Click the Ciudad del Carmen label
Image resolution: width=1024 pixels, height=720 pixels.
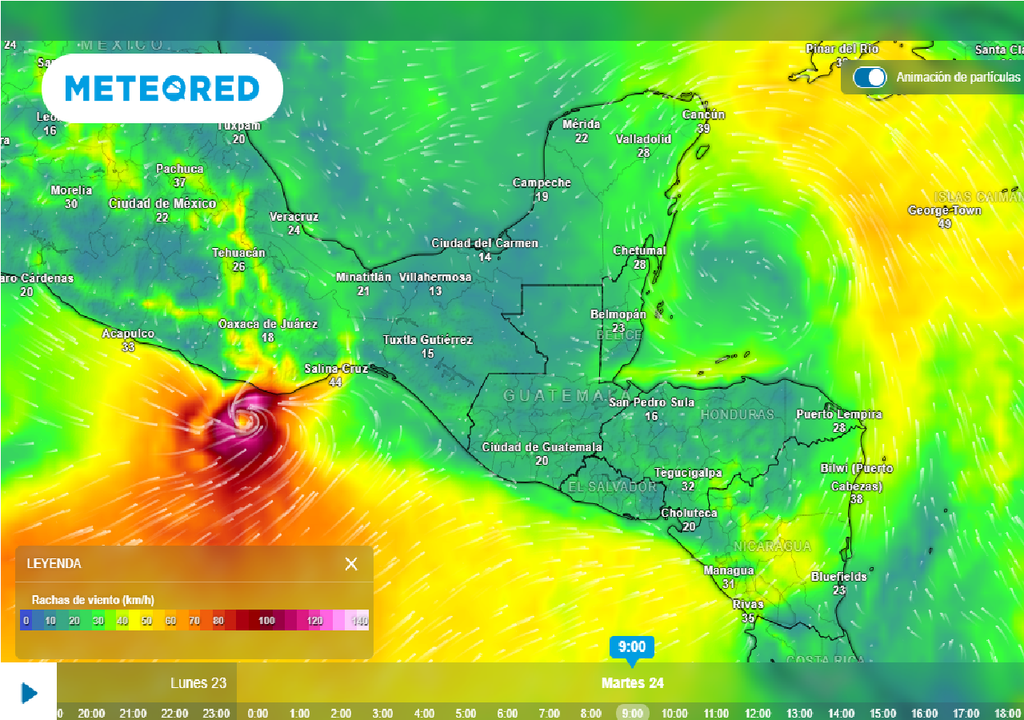pyautogui.click(x=485, y=243)
